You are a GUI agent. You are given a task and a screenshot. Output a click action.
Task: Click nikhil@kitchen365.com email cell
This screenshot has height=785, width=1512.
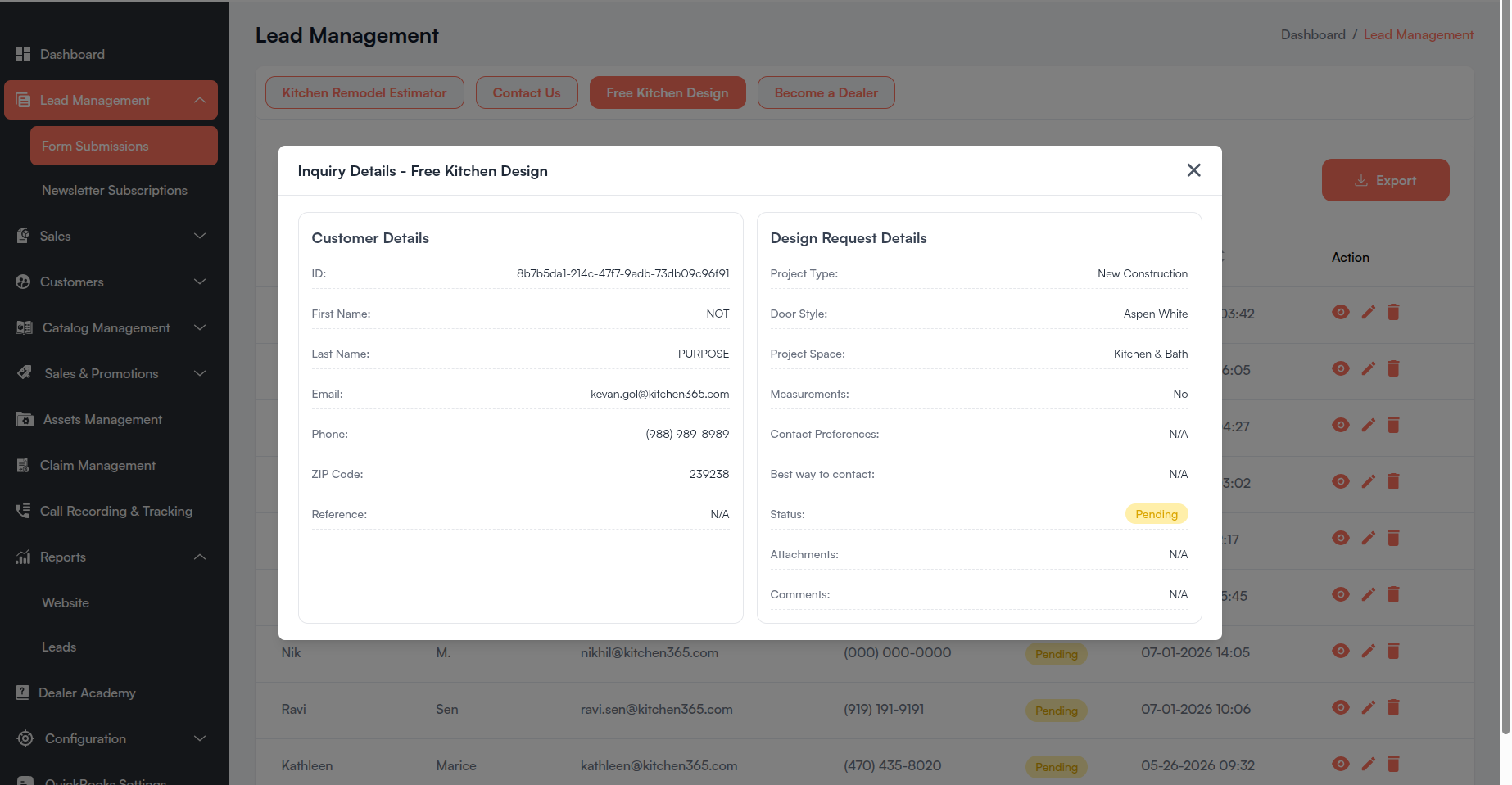650,652
